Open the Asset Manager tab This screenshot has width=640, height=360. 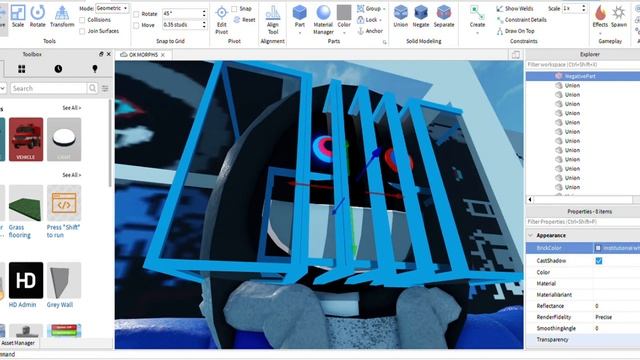(x=18, y=343)
